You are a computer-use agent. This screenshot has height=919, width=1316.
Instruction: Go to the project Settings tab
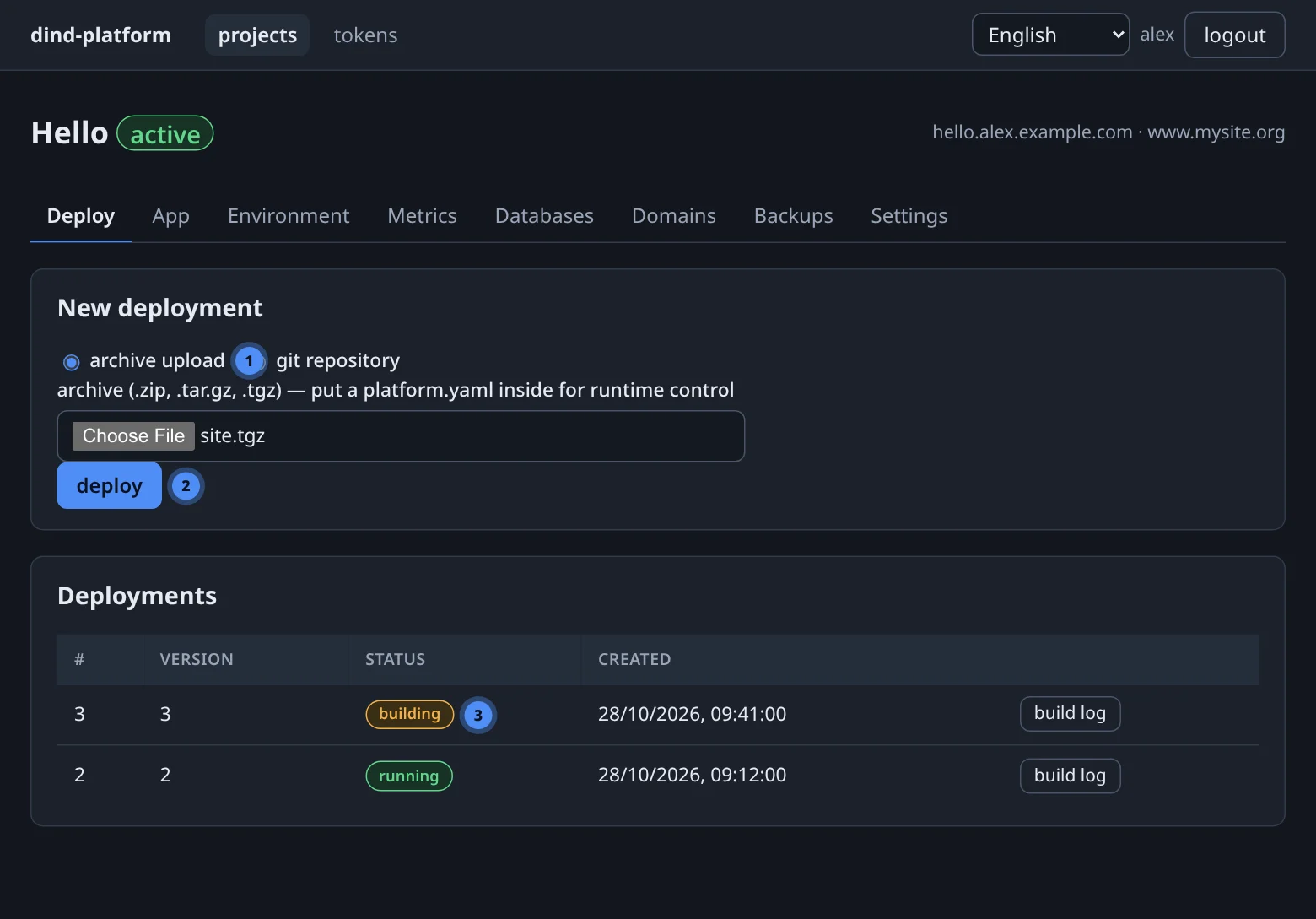click(909, 216)
